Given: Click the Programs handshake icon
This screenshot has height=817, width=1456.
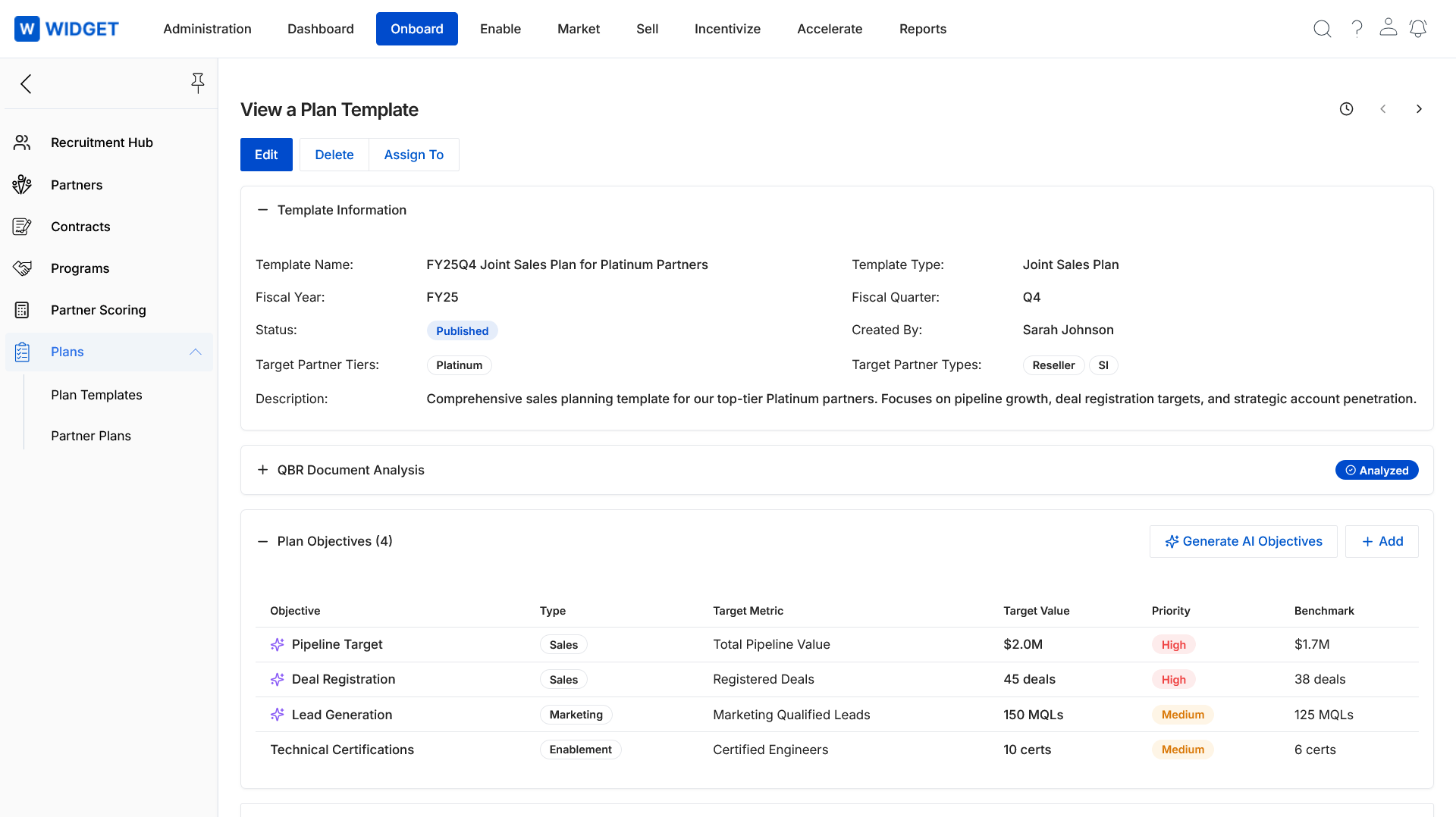Looking at the screenshot, I should (x=22, y=268).
